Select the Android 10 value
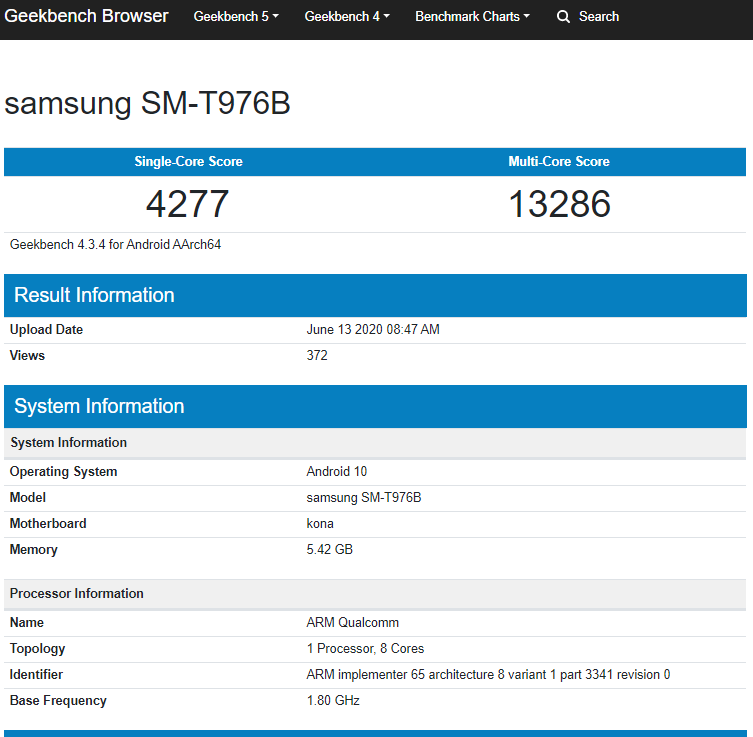The height and width of the screenshot is (737, 753). tap(337, 471)
